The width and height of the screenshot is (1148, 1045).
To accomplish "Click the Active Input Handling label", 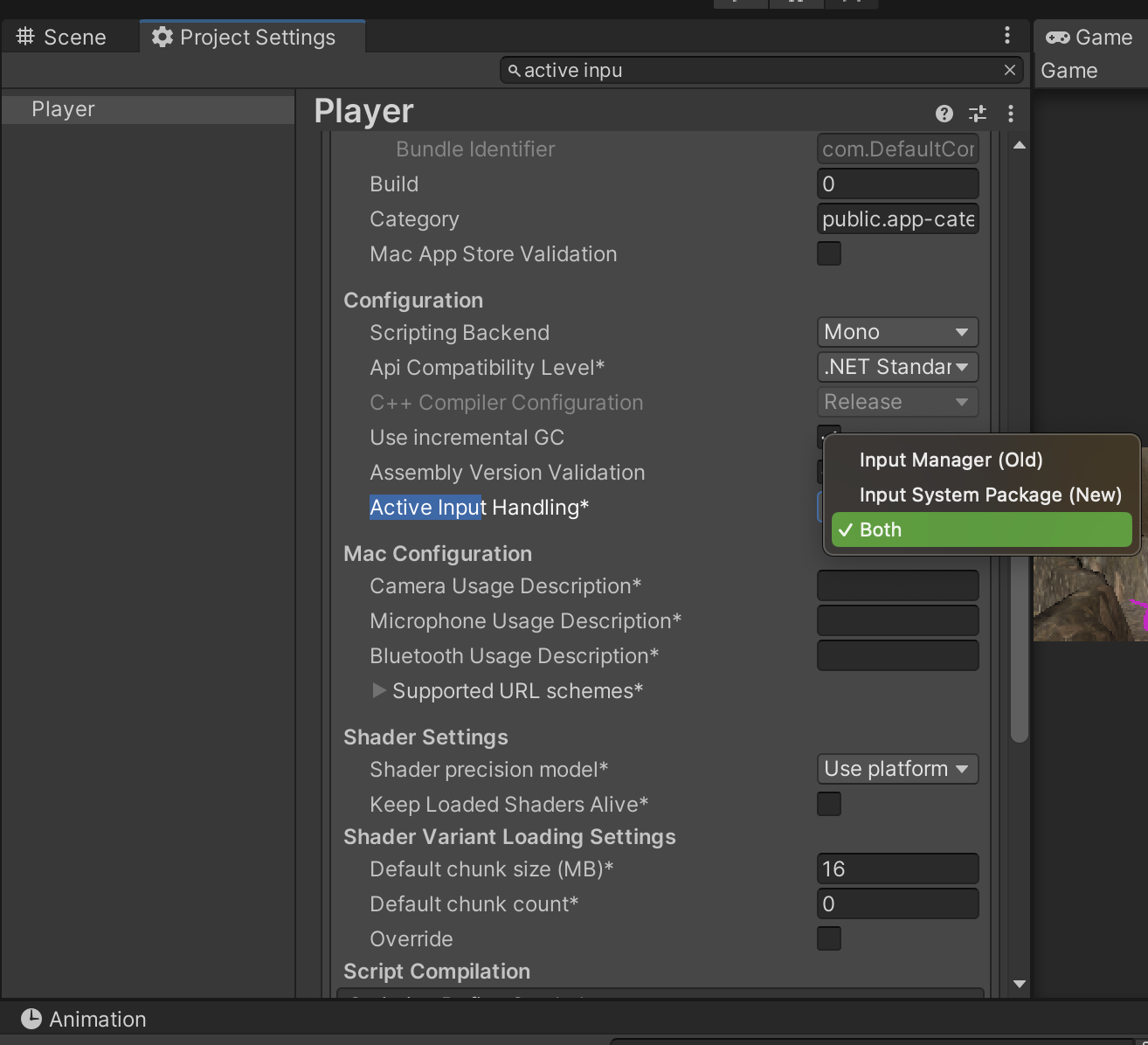I will (x=479, y=507).
